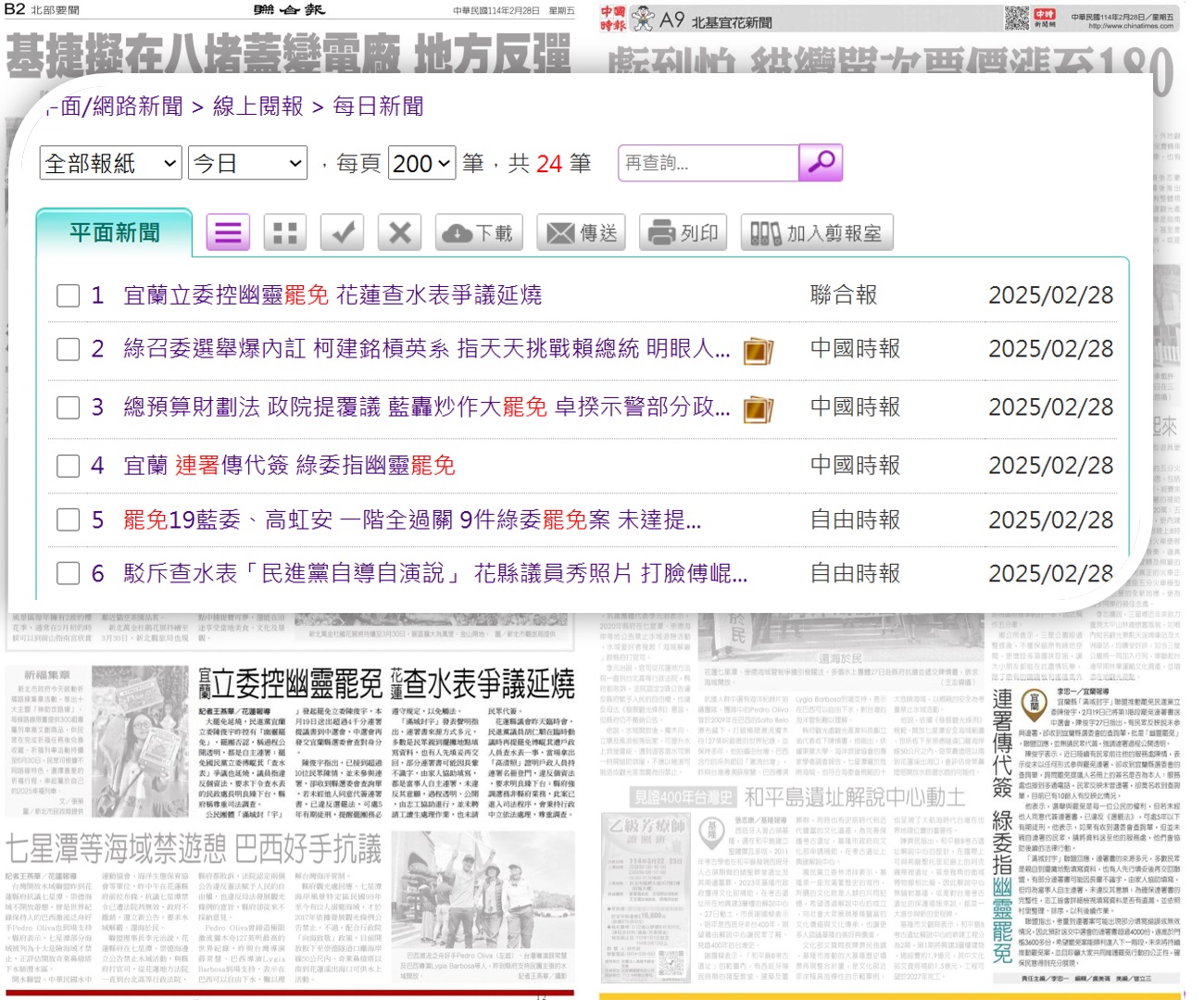Switch to list view icon

point(229,232)
